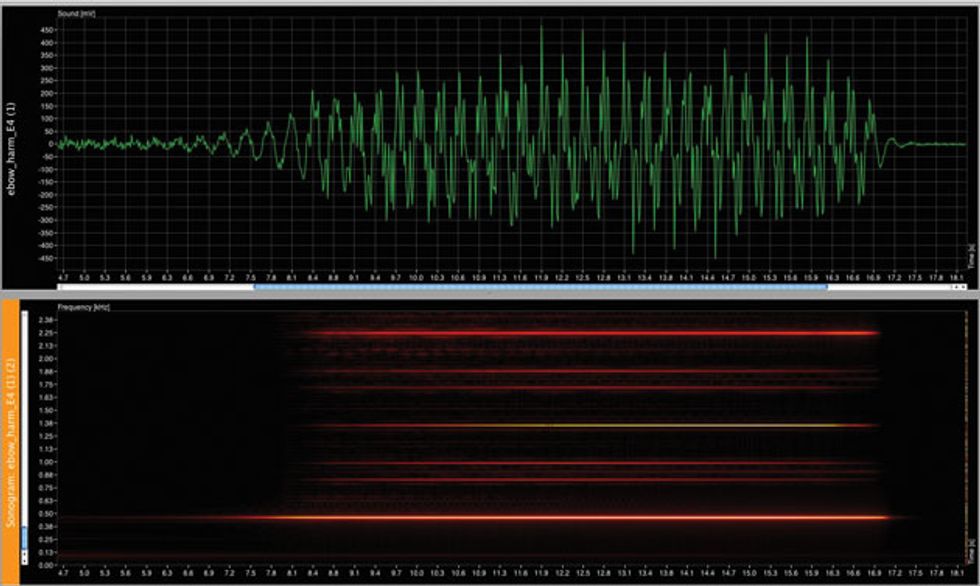Click the tallest waveform peak near 11.9 seconds
The image size is (980, 586).
[x=541, y=28]
